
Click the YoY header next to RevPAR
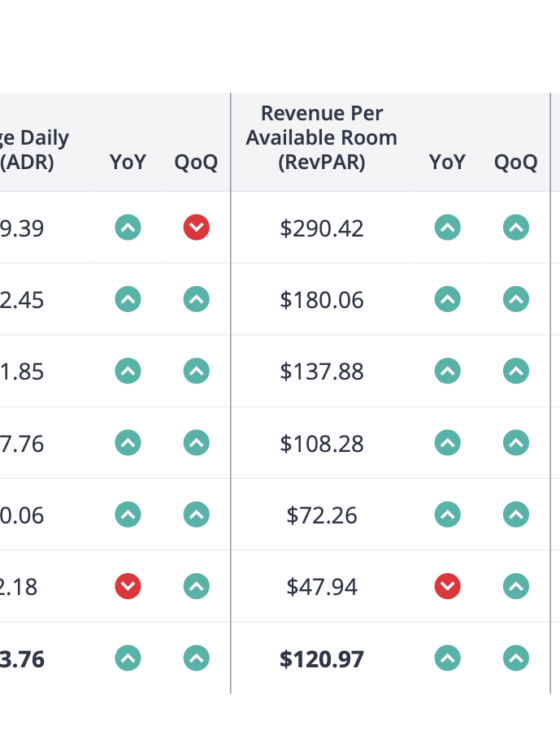447,162
